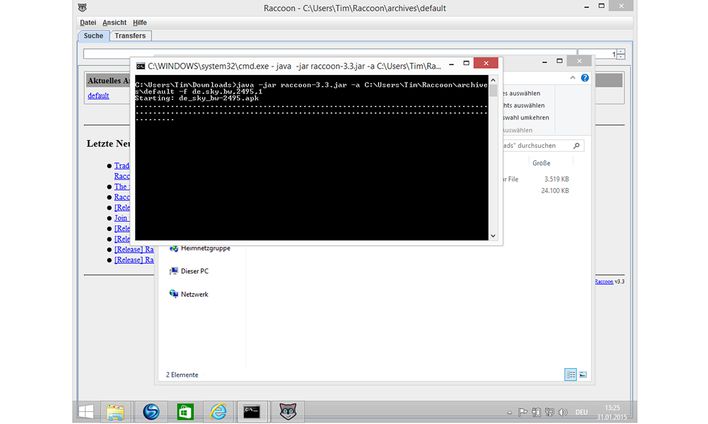Open the default archive link

(98, 96)
